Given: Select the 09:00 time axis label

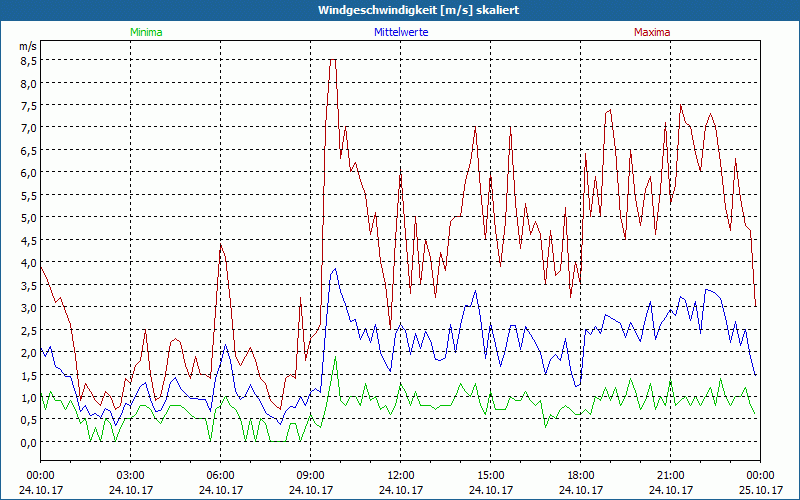Looking at the screenshot, I should tap(310, 475).
